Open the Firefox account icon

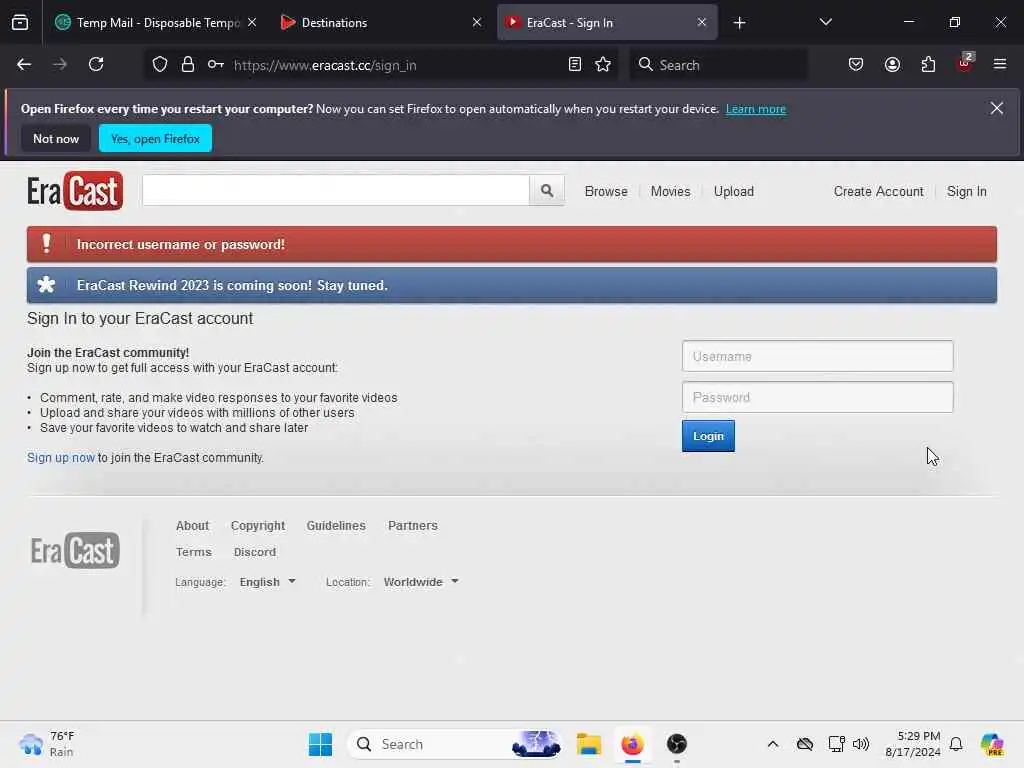(x=892, y=65)
